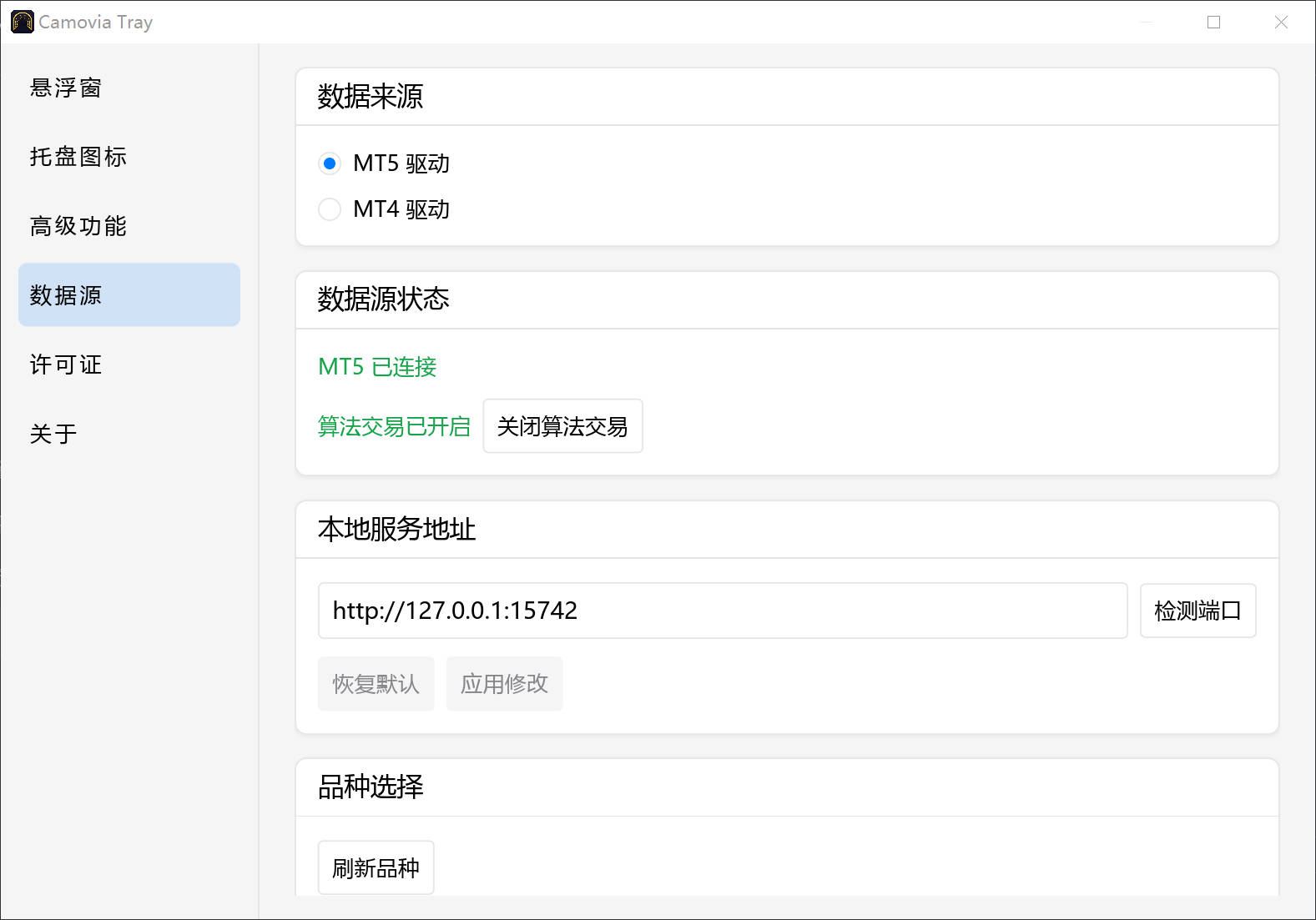Open the 许可证 sidebar section
The image size is (1316, 920).
tap(129, 364)
